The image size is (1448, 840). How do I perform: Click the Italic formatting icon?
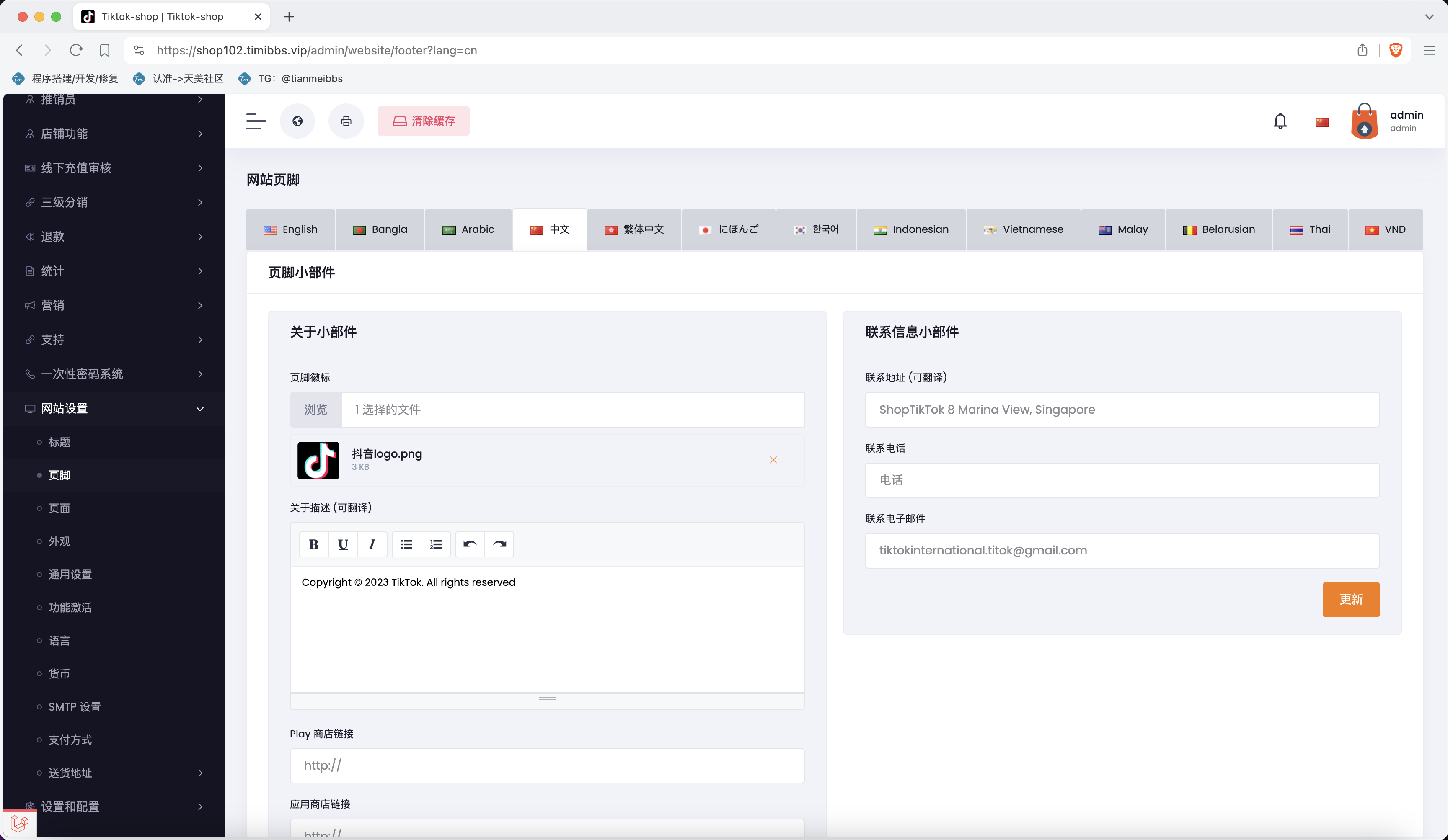pyautogui.click(x=372, y=544)
